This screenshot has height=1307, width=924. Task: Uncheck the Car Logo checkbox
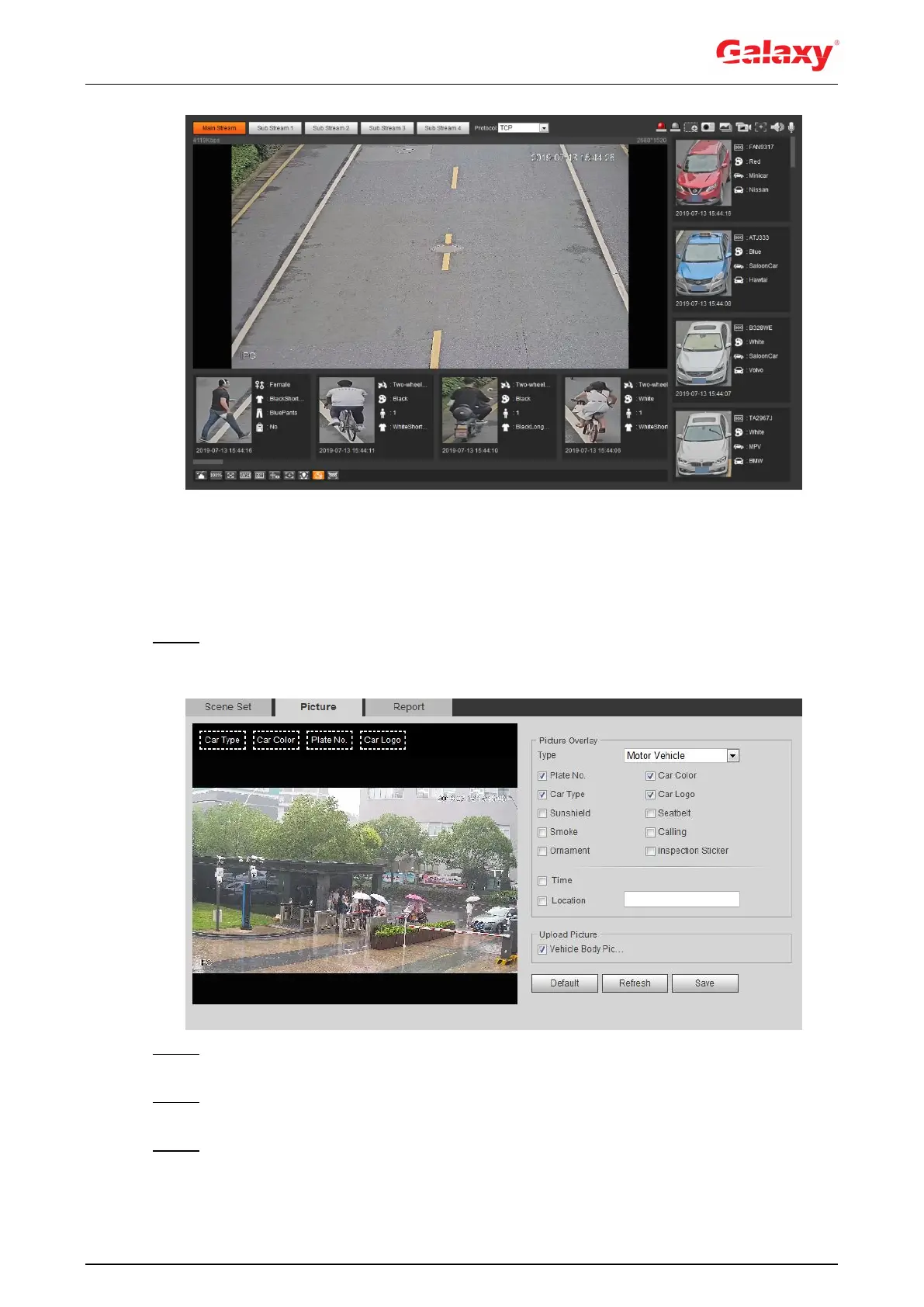(x=650, y=794)
